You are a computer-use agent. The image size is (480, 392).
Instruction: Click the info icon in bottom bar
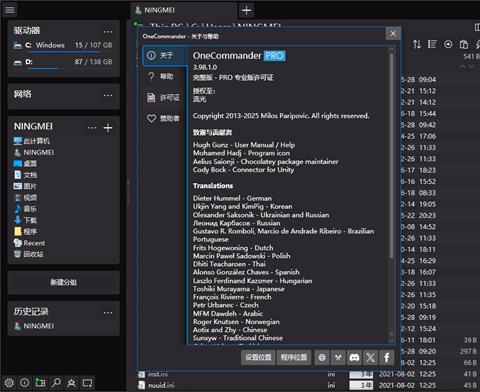click(24, 383)
